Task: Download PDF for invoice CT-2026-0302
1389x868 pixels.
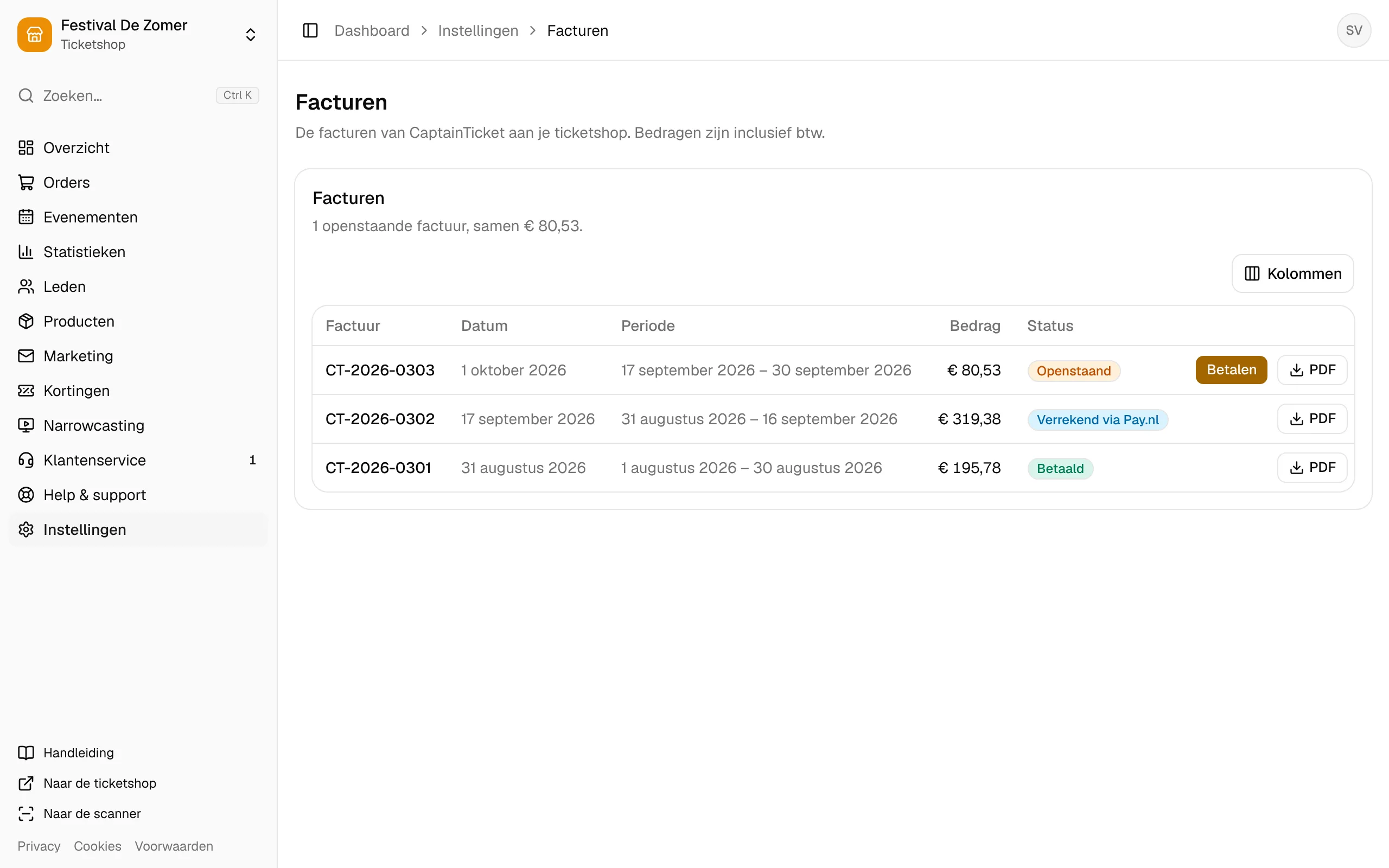Action: (x=1312, y=419)
